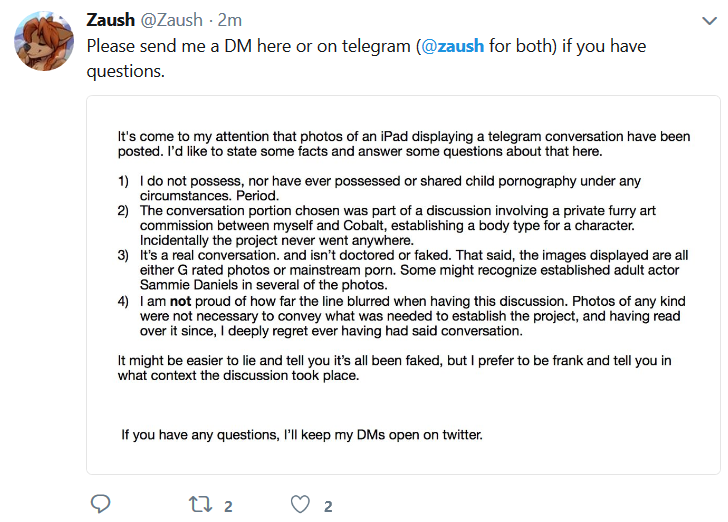Click the retweet count number 2

(x=228, y=506)
